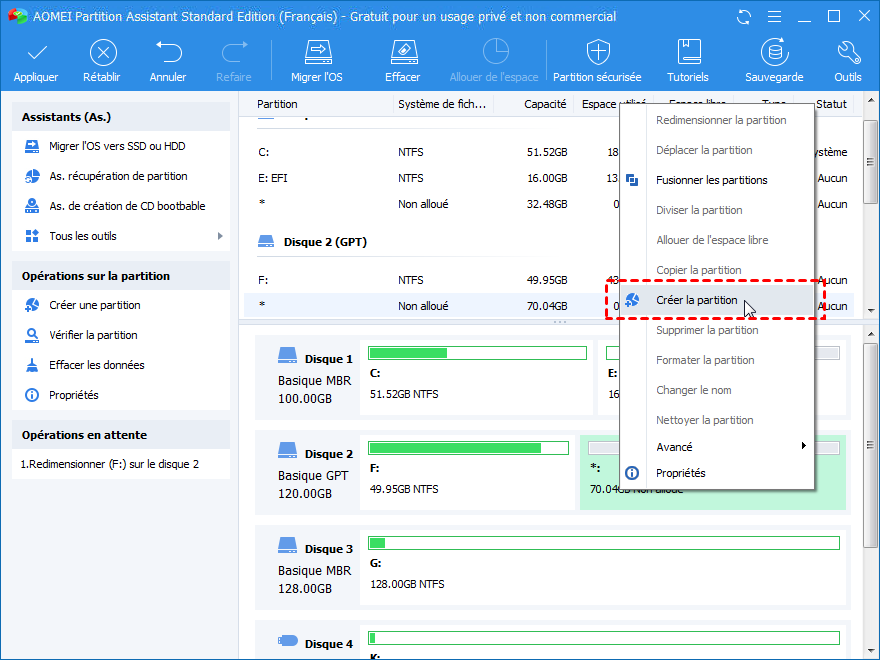Click the F: partition usage bar
880x660 pixels.
(x=469, y=448)
